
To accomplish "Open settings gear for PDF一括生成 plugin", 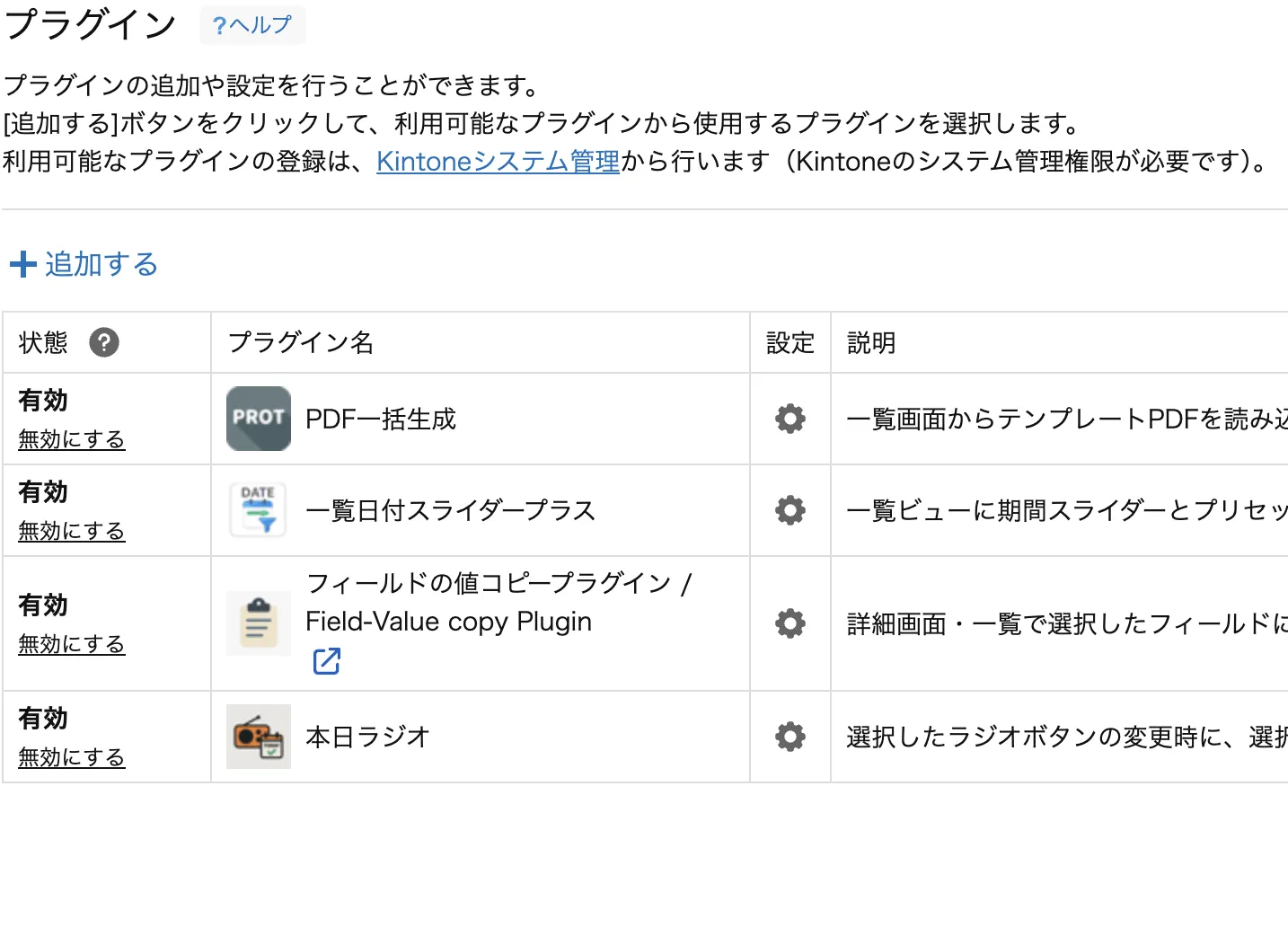I will [789, 419].
